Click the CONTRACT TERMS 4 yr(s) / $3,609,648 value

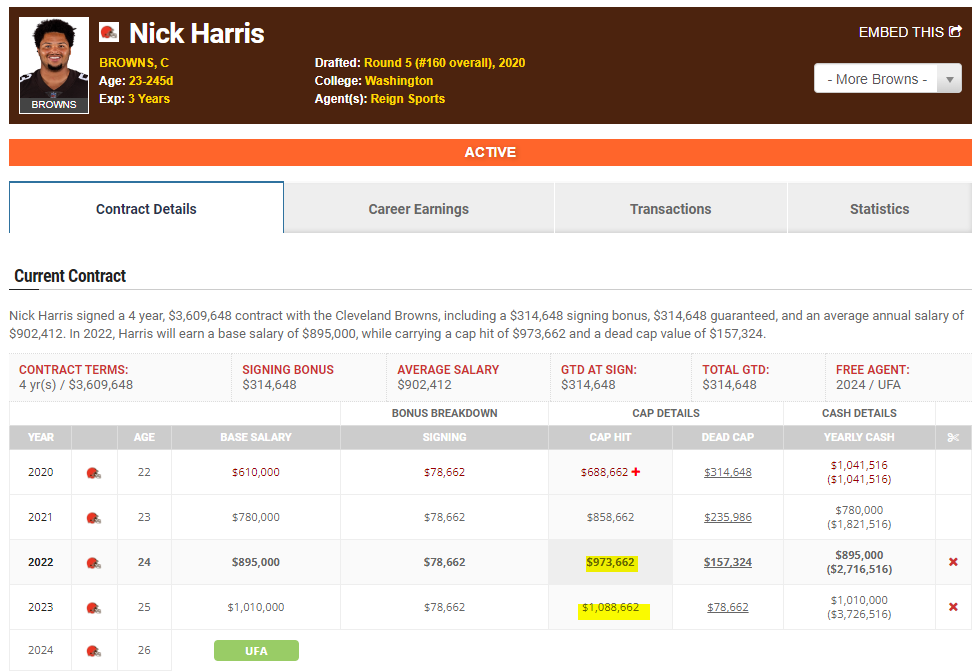[x=76, y=384]
